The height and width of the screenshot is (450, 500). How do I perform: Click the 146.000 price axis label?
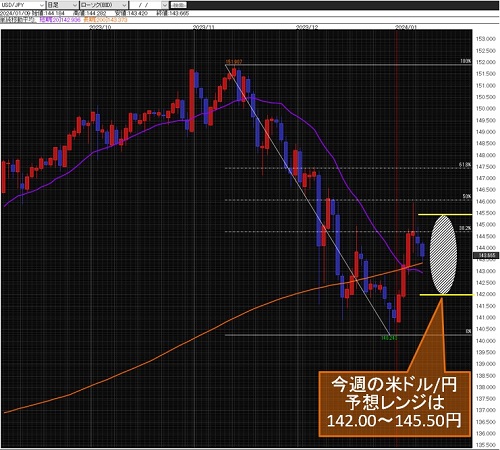(x=486, y=201)
